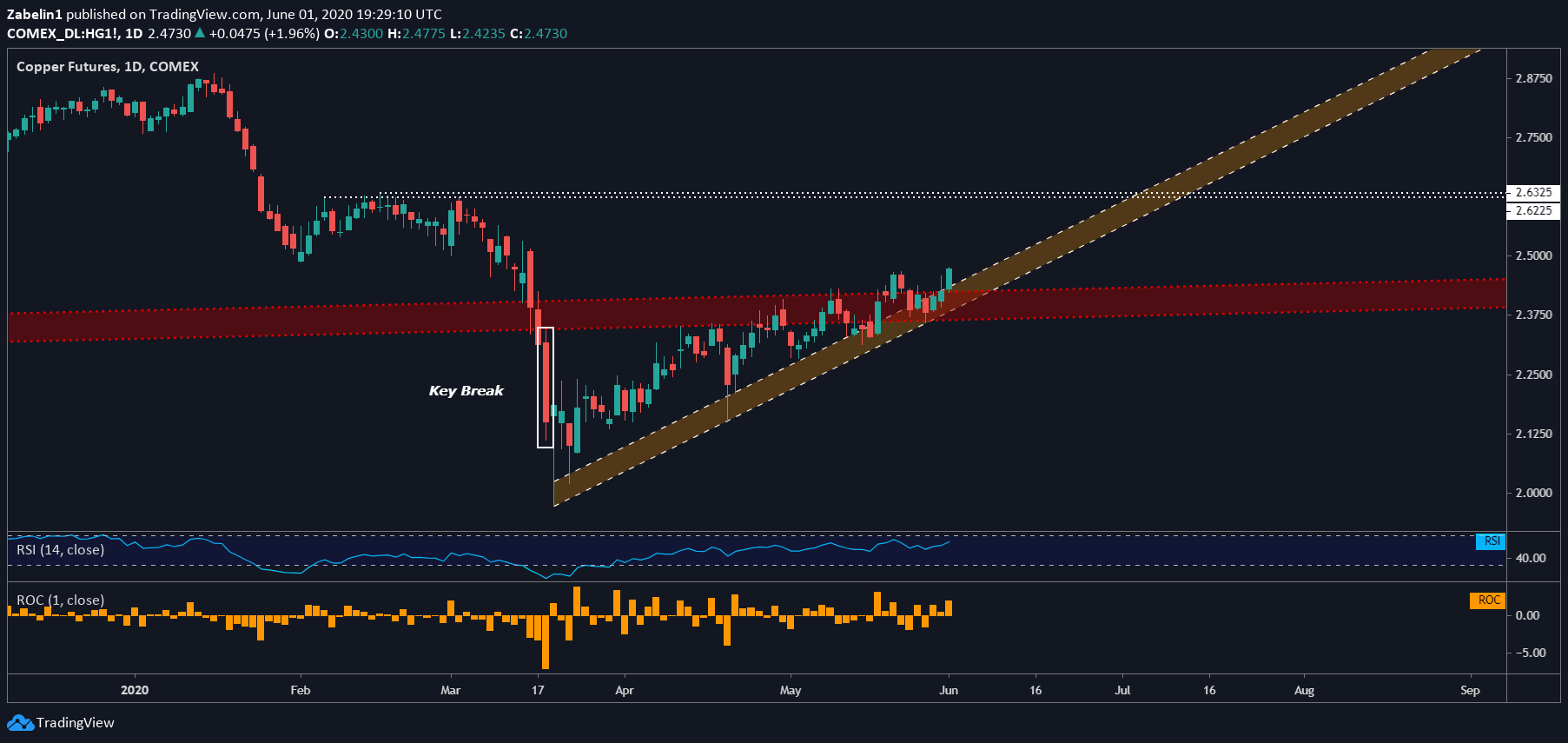Click the 2.5000 price axis tick
The image size is (1568, 743).
1533,255
